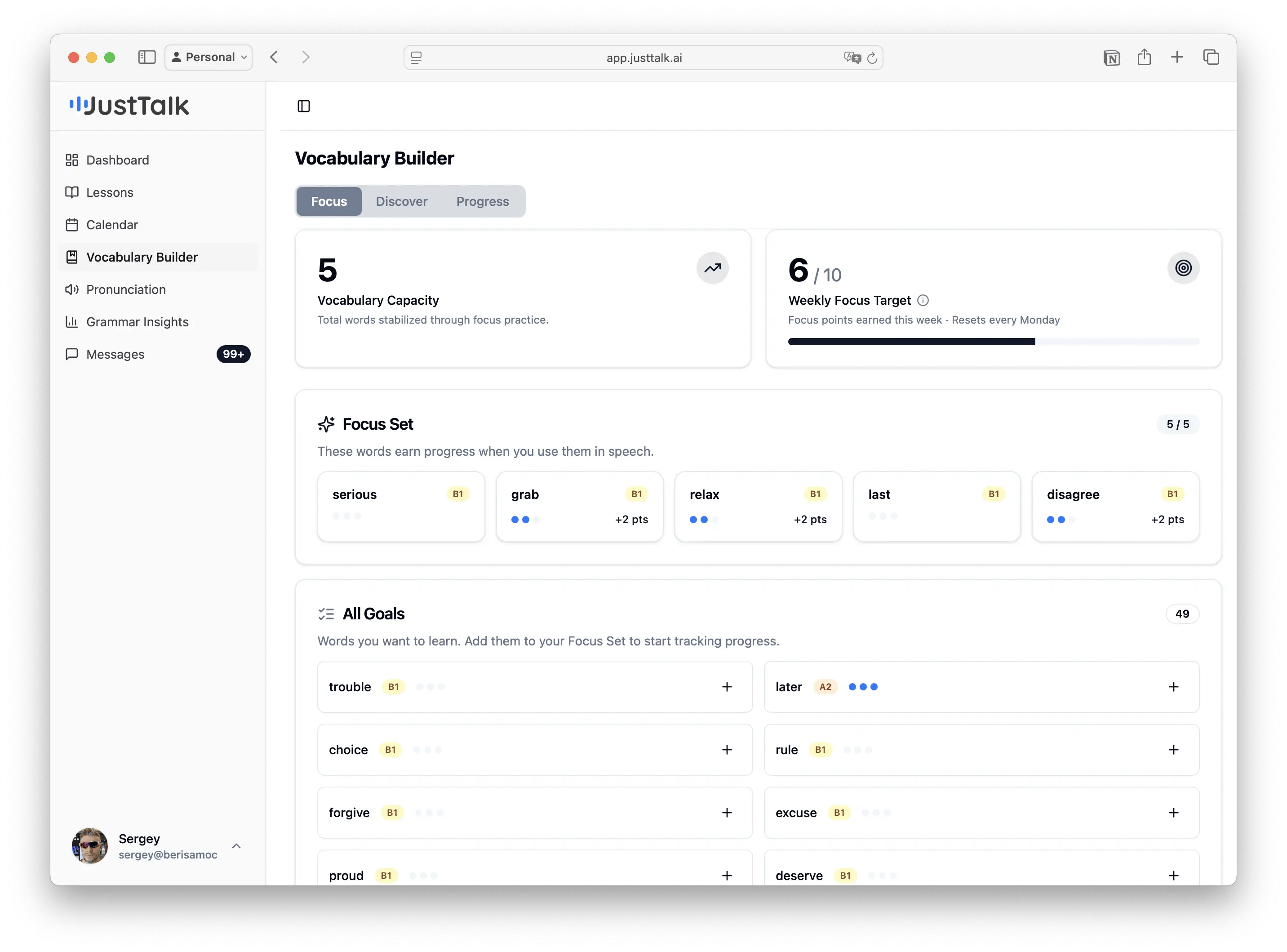The height and width of the screenshot is (952, 1287).
Task: Expand the Sergey account menu chevron
Action: pyautogui.click(x=235, y=845)
